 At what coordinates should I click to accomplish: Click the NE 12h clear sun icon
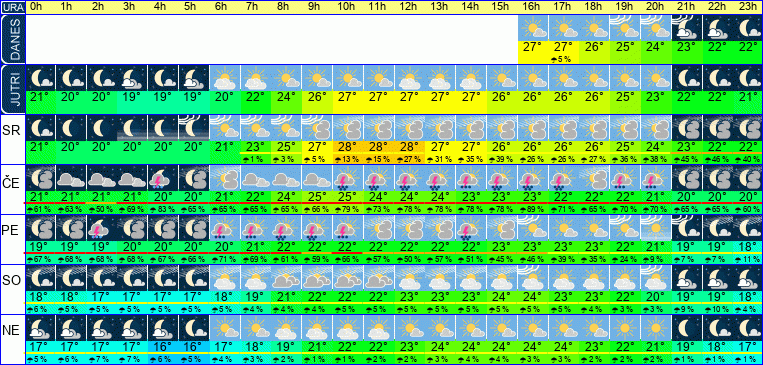(409, 328)
